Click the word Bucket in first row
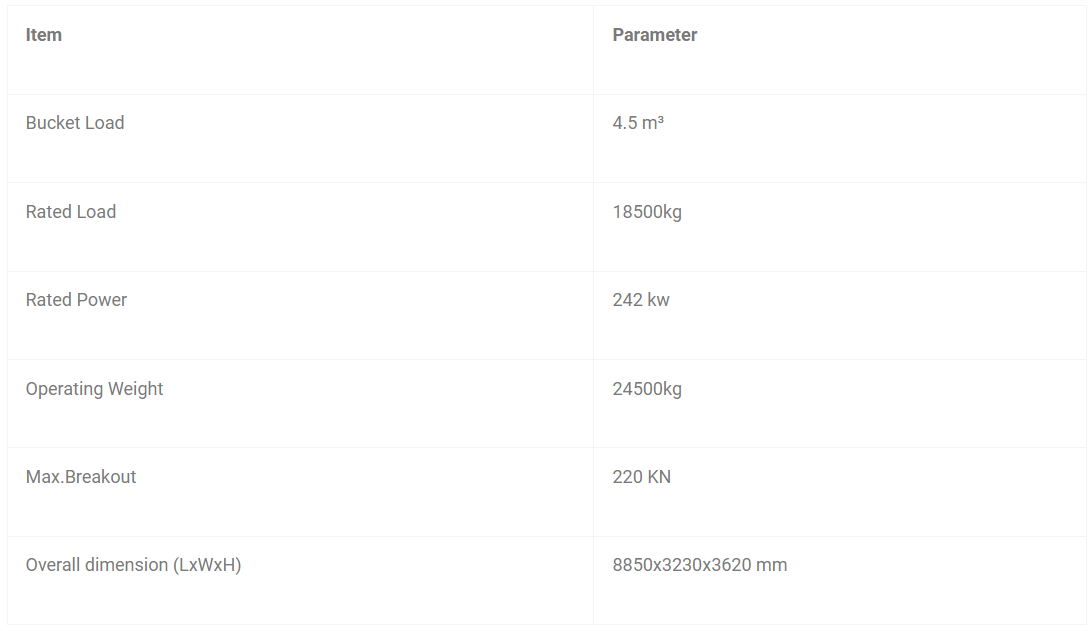The height and width of the screenshot is (631, 1090). pos(52,123)
